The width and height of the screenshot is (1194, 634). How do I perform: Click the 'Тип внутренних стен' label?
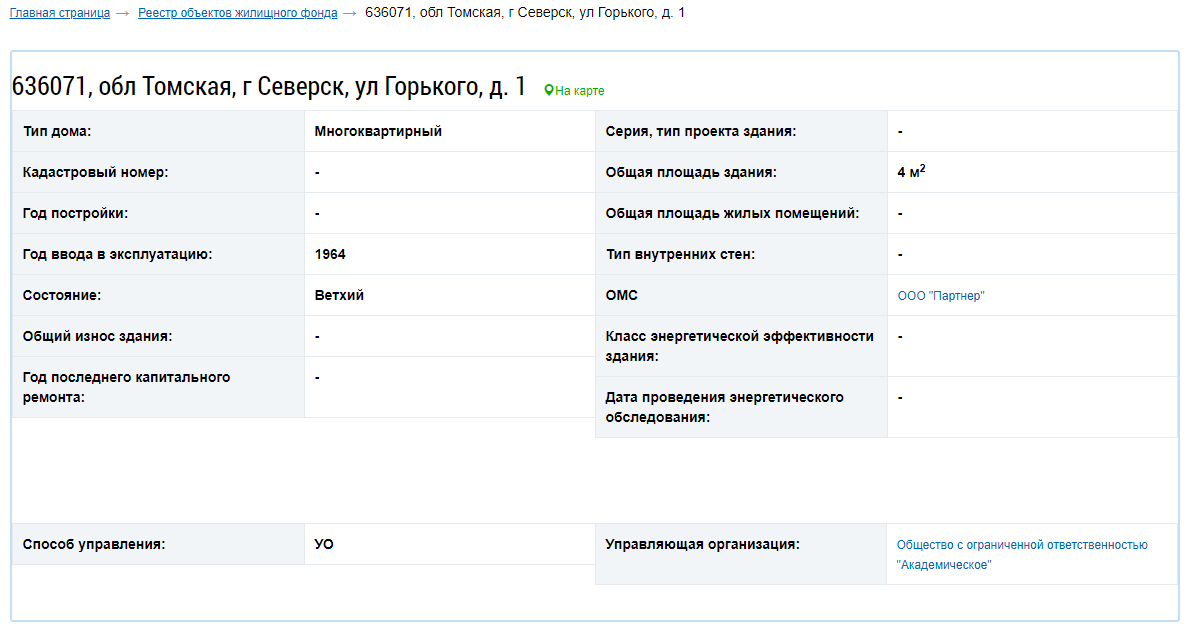(x=680, y=254)
